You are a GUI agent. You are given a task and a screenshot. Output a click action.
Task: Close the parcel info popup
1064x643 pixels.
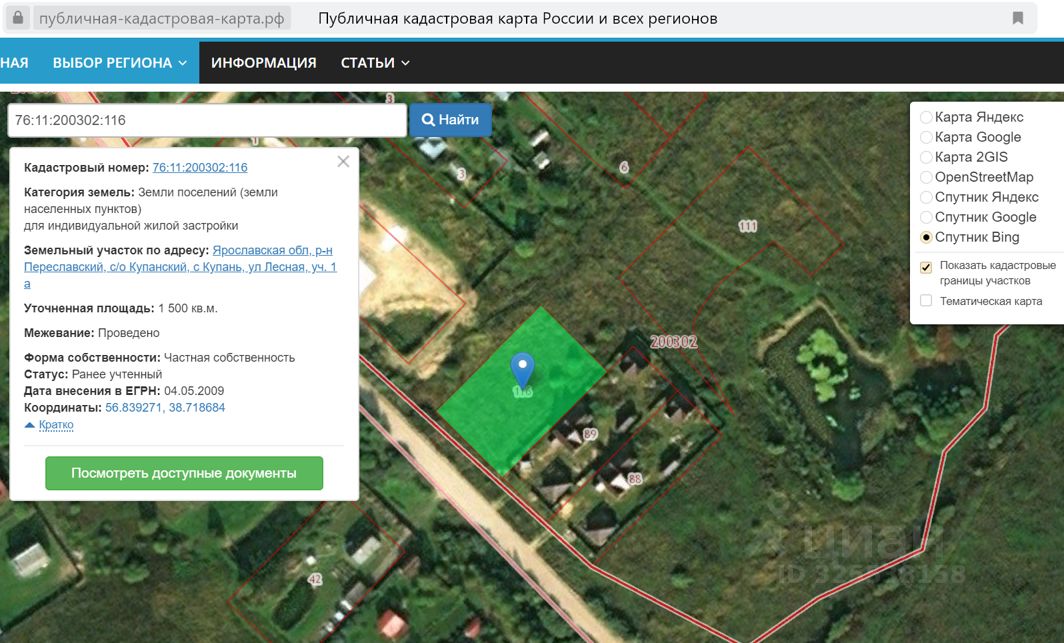[x=343, y=161]
